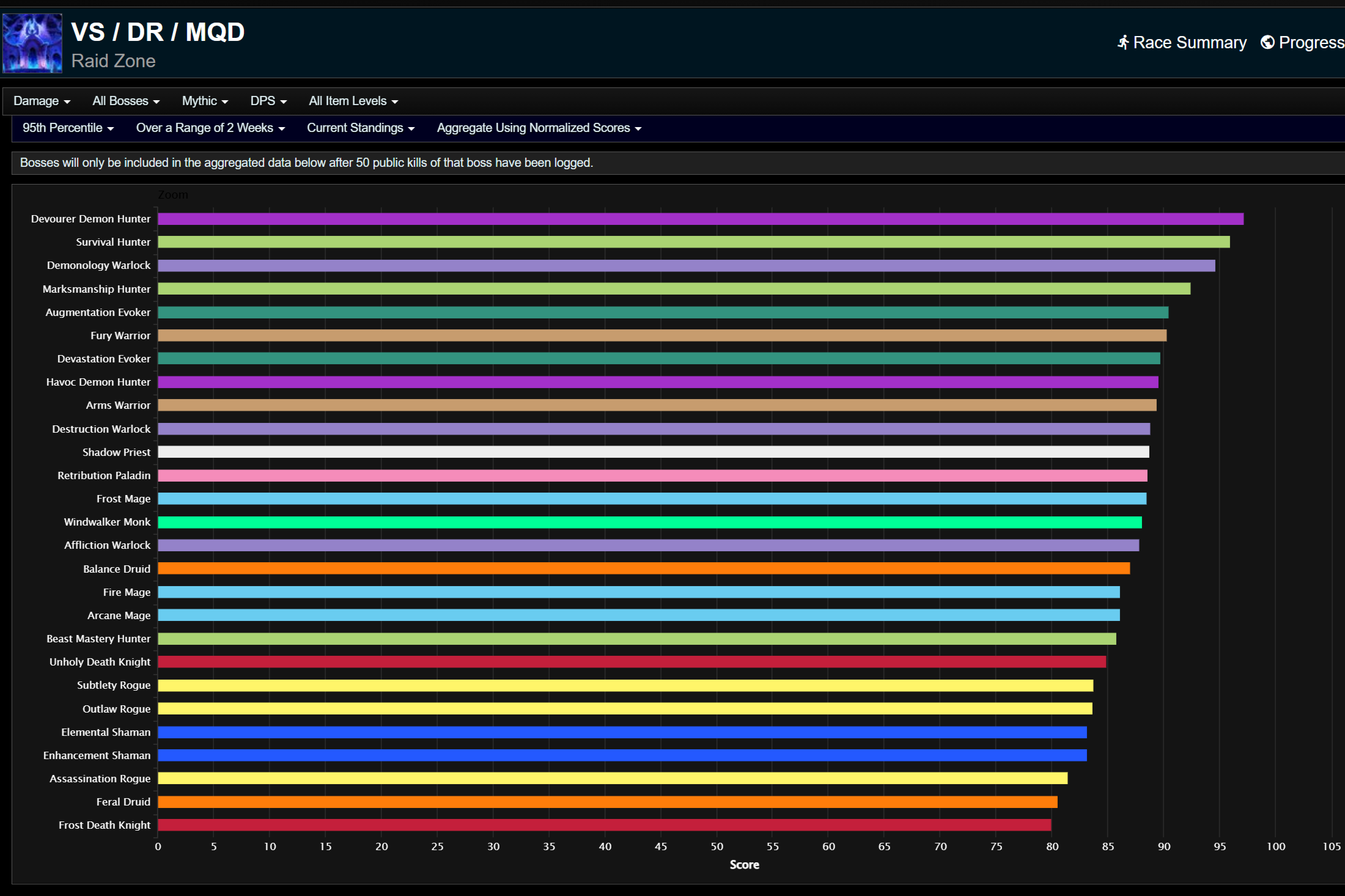
Task: Expand the Mythic difficulty dropdown
Action: click(x=205, y=101)
